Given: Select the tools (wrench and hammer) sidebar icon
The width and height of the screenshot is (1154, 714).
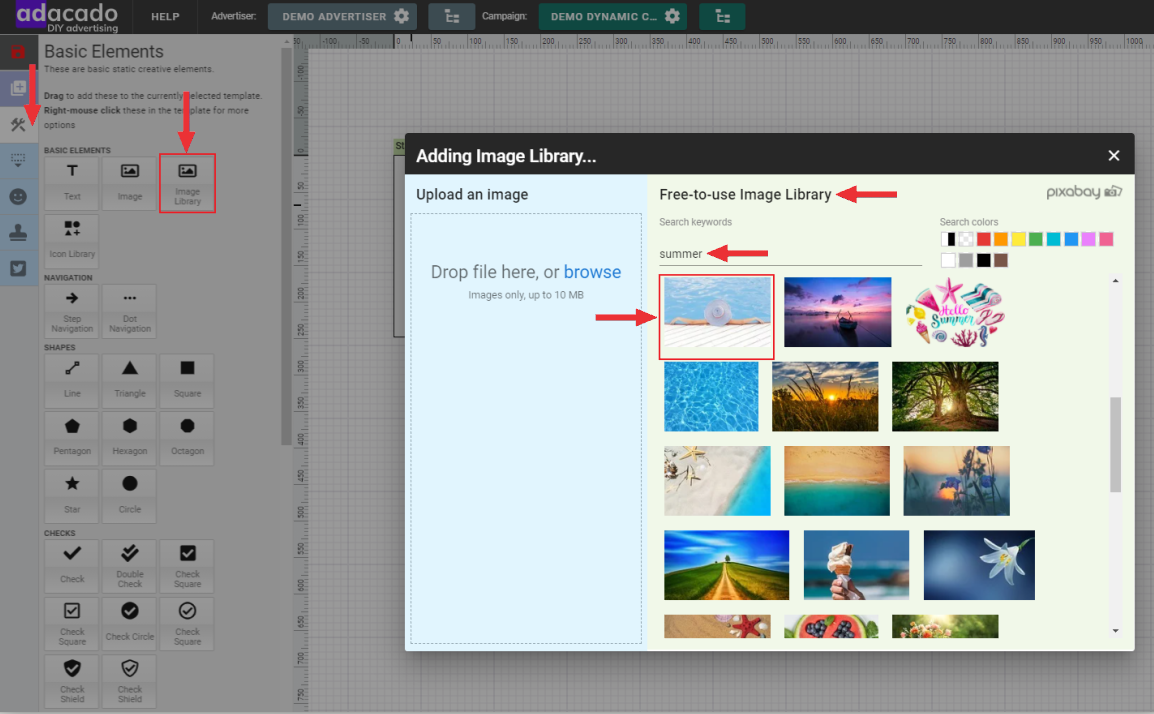Looking at the screenshot, I should (18, 124).
